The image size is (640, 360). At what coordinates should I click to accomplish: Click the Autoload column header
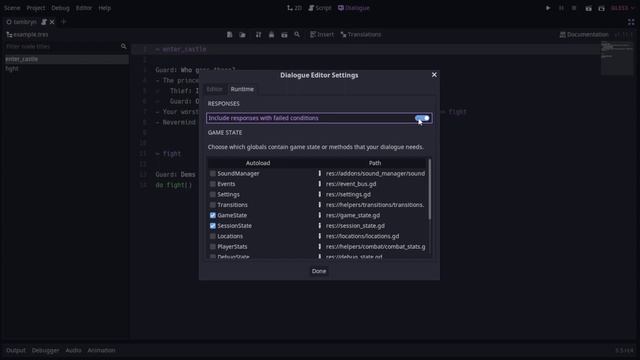258,163
